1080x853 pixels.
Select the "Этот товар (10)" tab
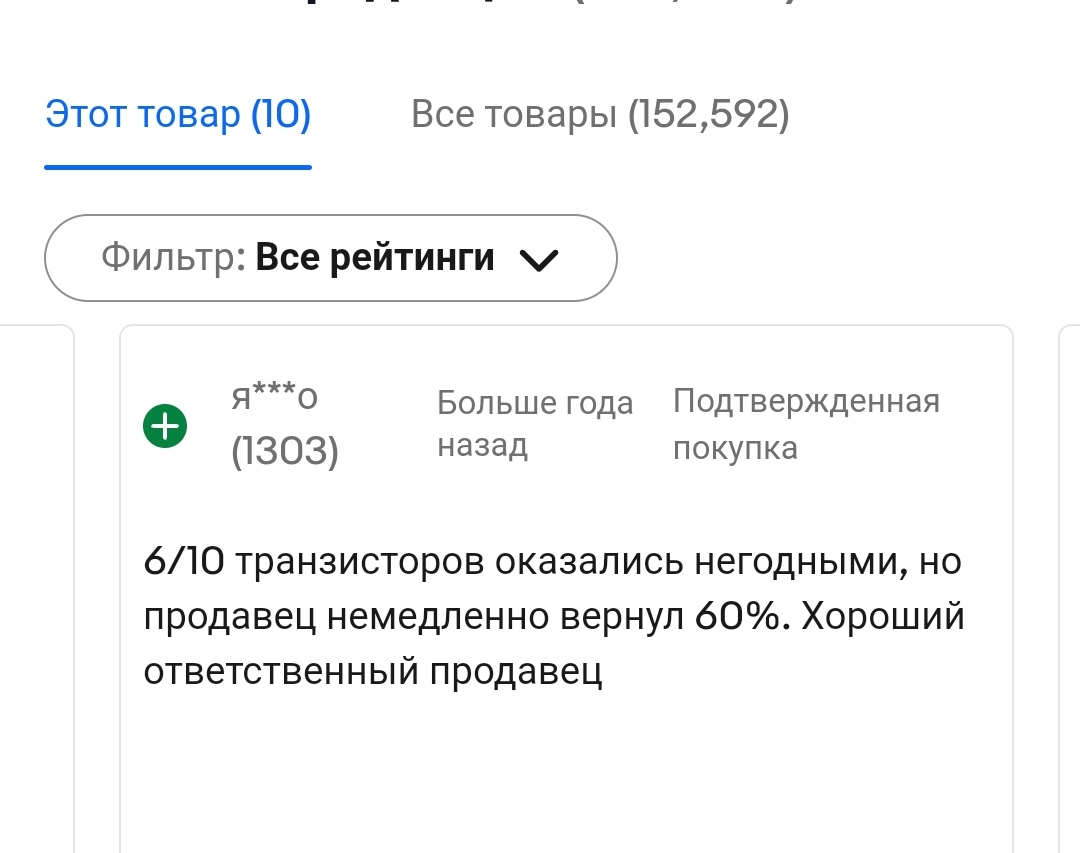pos(178,116)
